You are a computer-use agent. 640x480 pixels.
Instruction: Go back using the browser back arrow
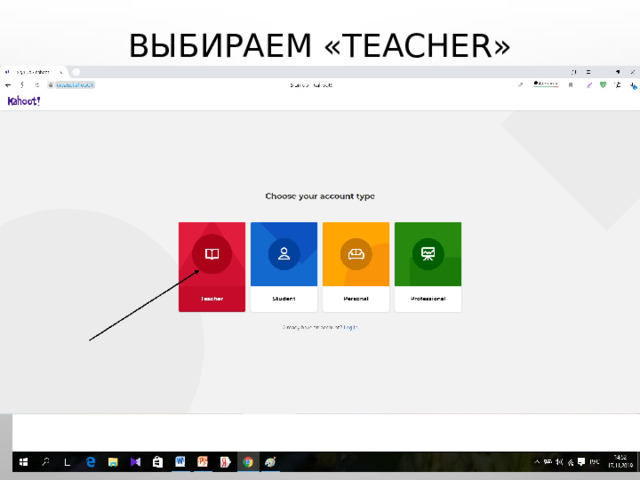(x=8, y=85)
